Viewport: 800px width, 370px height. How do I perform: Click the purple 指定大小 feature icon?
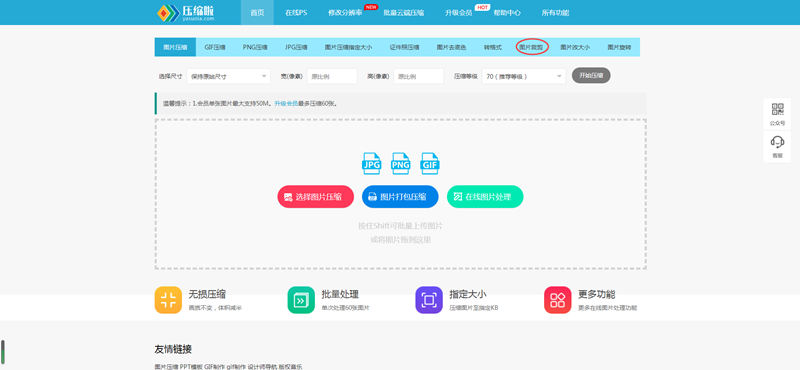429,300
